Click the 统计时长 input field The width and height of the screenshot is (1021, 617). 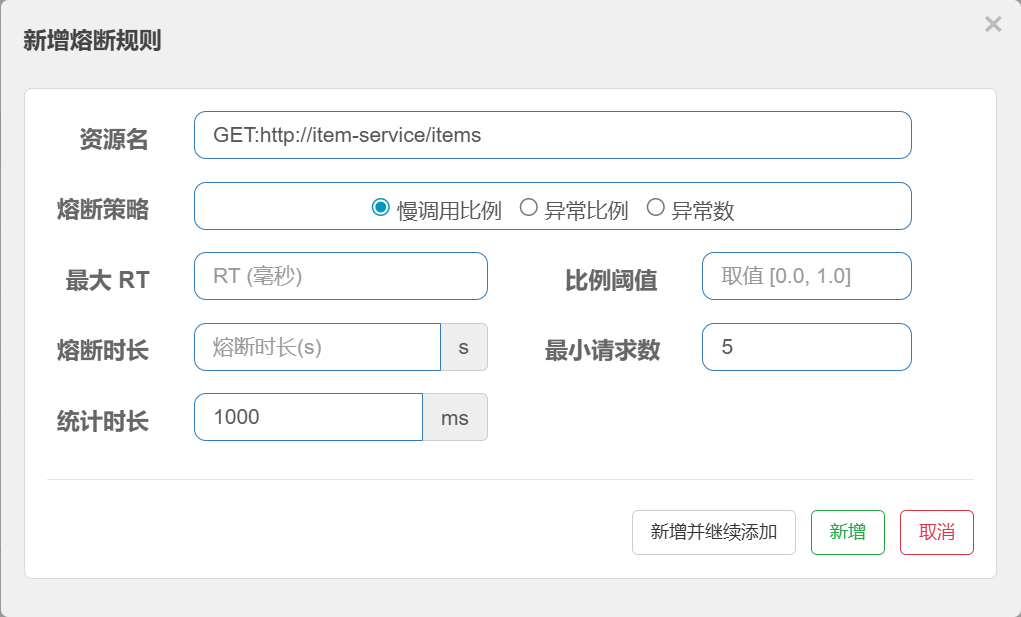(309, 417)
